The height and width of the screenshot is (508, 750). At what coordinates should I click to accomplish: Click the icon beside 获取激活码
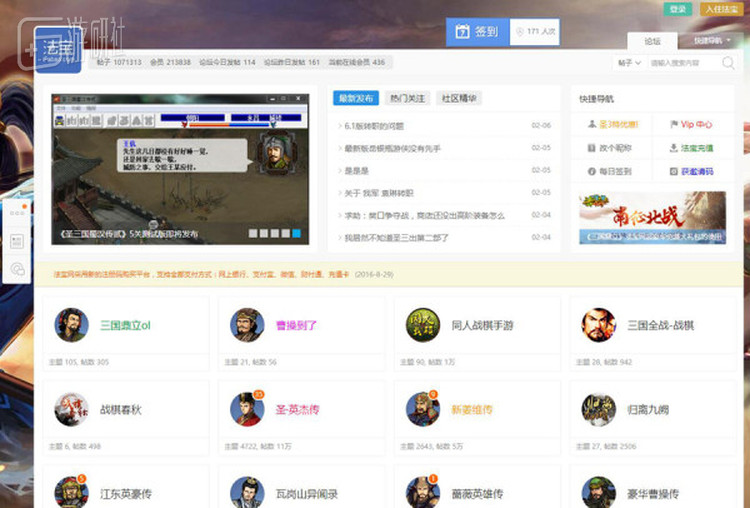[x=673, y=171]
